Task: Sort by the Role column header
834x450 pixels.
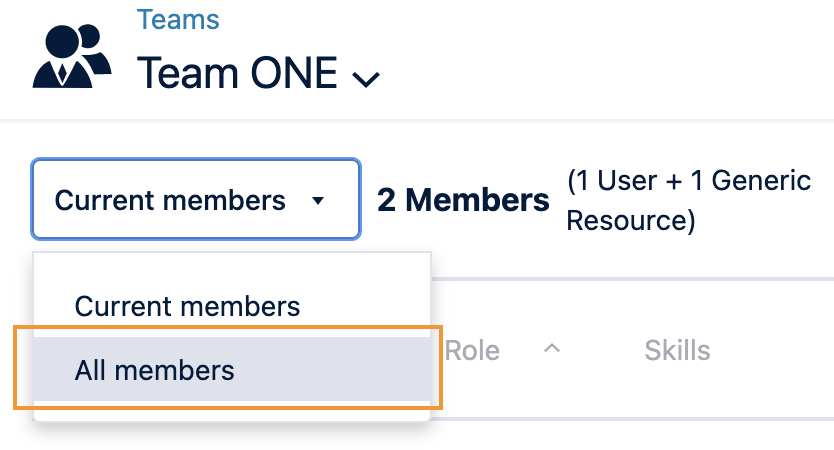Action: pos(472,350)
